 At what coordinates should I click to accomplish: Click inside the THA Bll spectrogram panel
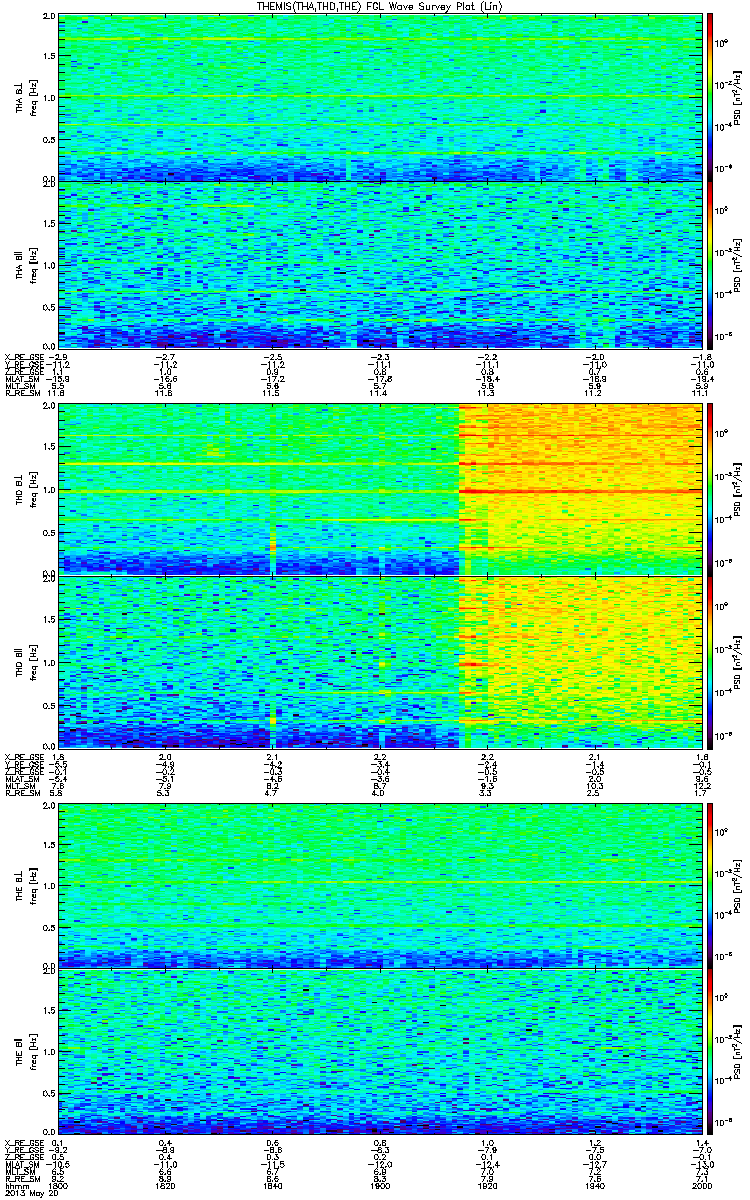pyautogui.click(x=380, y=265)
